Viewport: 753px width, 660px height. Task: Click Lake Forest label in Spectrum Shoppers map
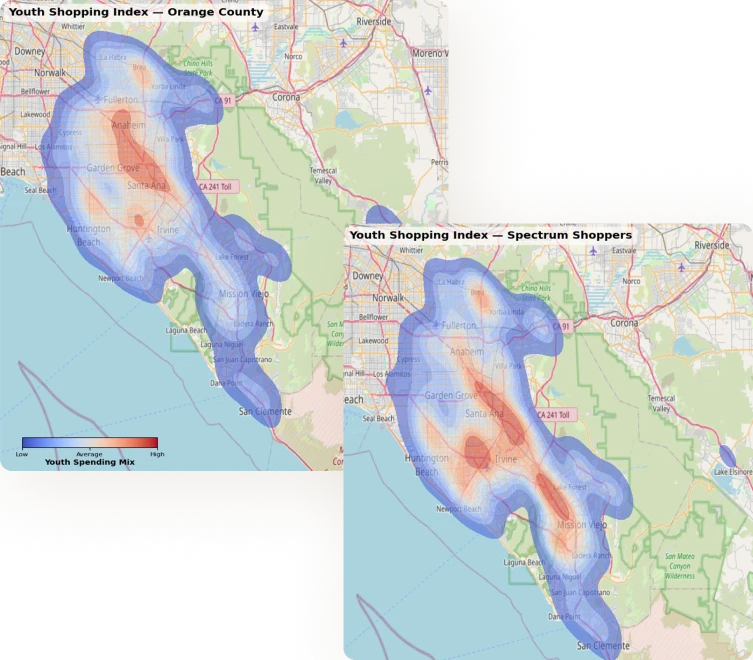570,487
